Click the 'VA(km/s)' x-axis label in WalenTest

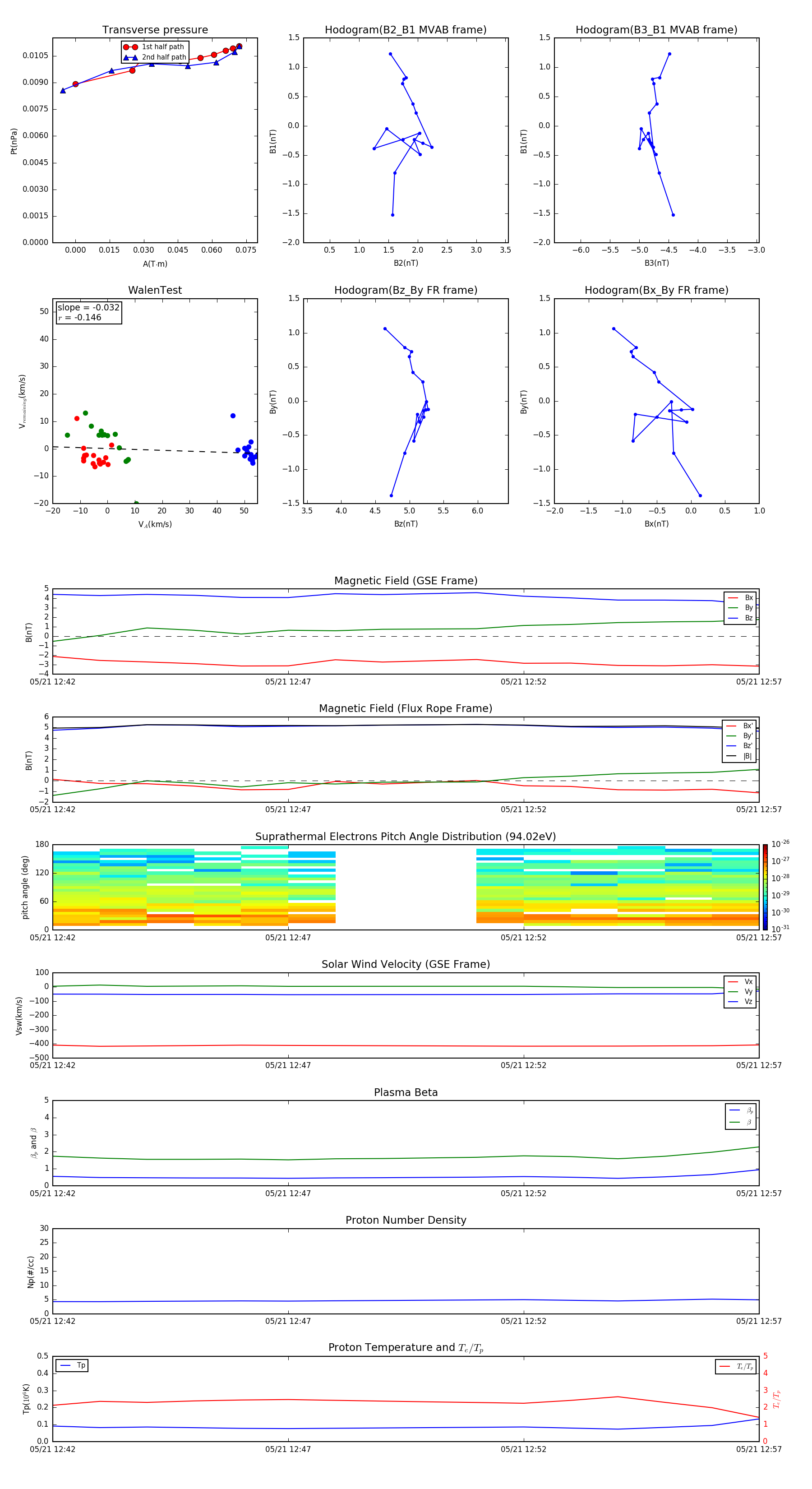click(x=155, y=524)
